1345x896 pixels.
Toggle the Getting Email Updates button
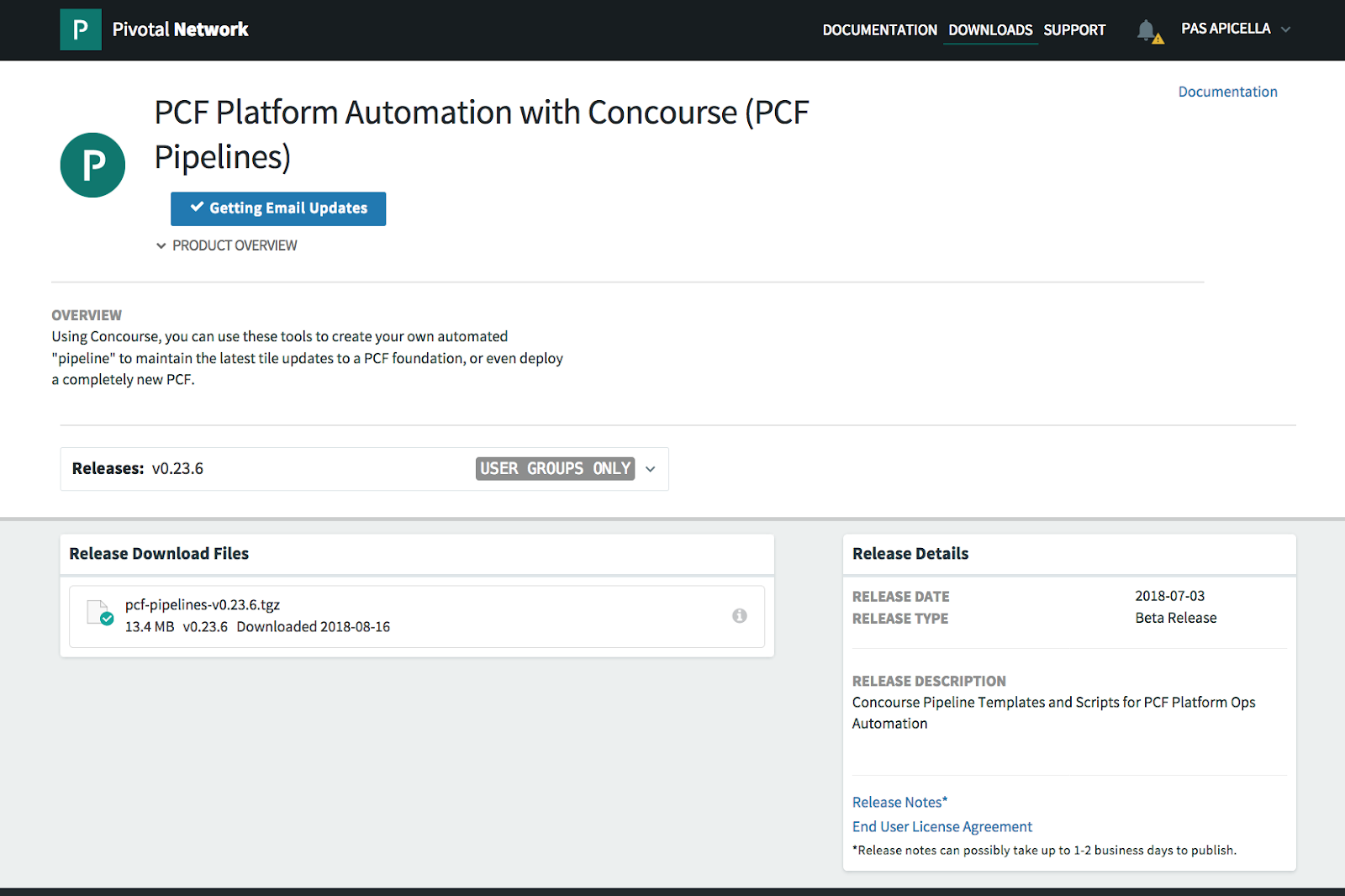click(278, 208)
